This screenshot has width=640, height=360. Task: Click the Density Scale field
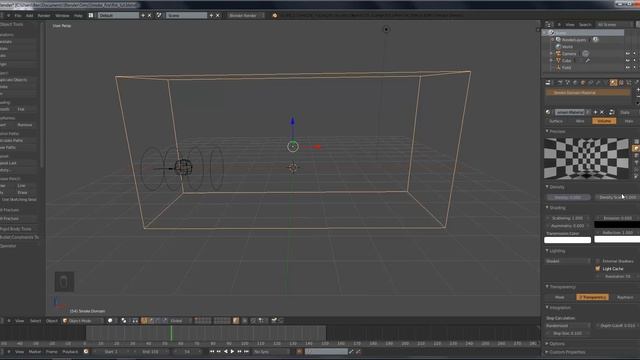(617, 197)
